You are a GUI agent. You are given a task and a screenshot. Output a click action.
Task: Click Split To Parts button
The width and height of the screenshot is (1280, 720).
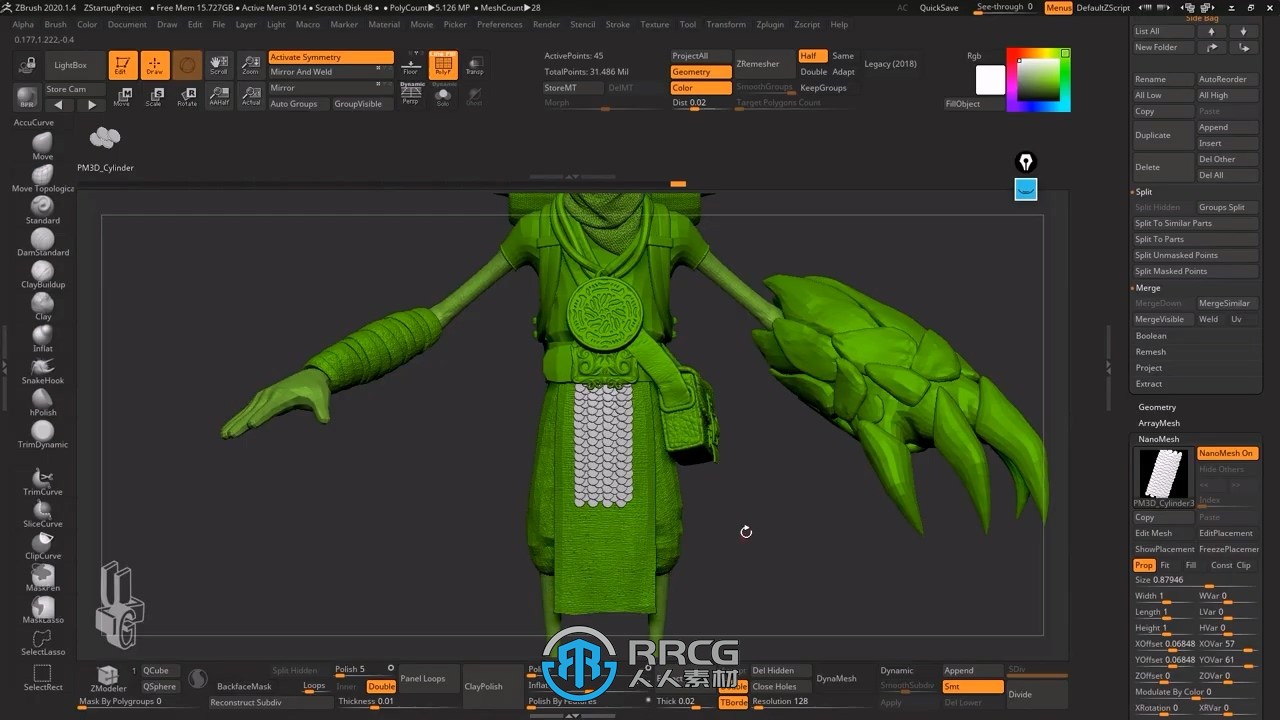tap(1196, 239)
